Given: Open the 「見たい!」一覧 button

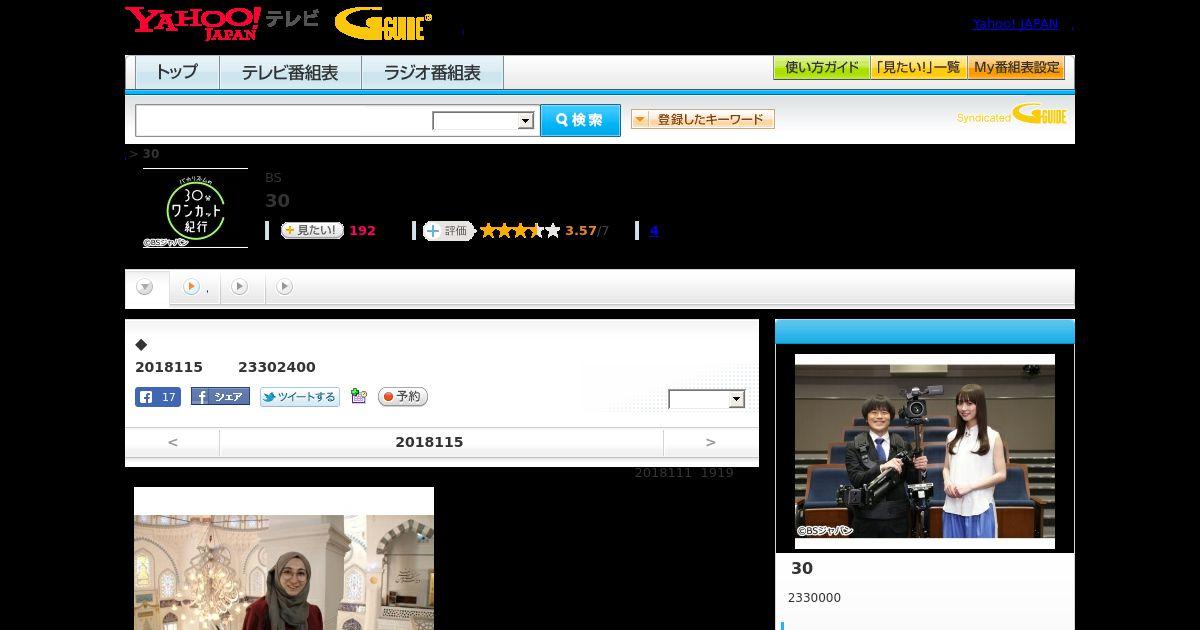Looking at the screenshot, I should point(919,68).
